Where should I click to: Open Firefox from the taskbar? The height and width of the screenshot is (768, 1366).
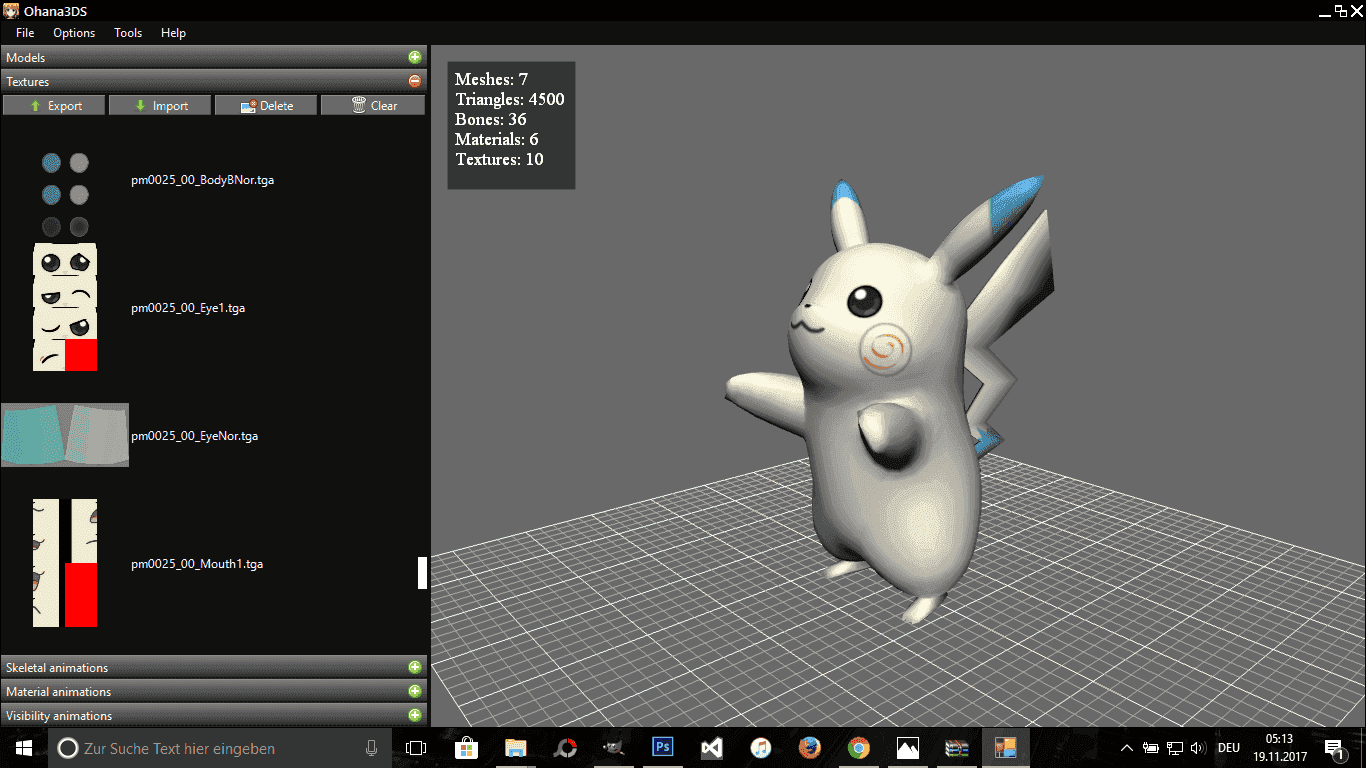(x=810, y=748)
